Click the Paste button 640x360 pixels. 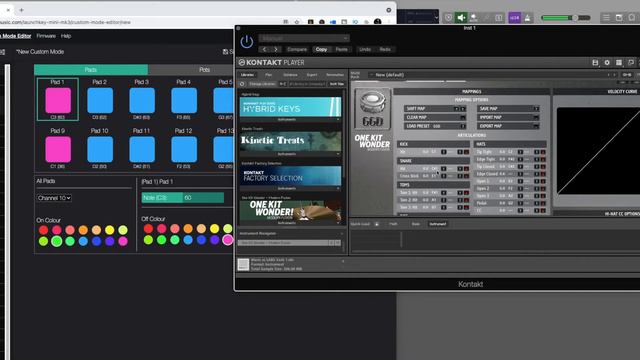(x=342, y=49)
